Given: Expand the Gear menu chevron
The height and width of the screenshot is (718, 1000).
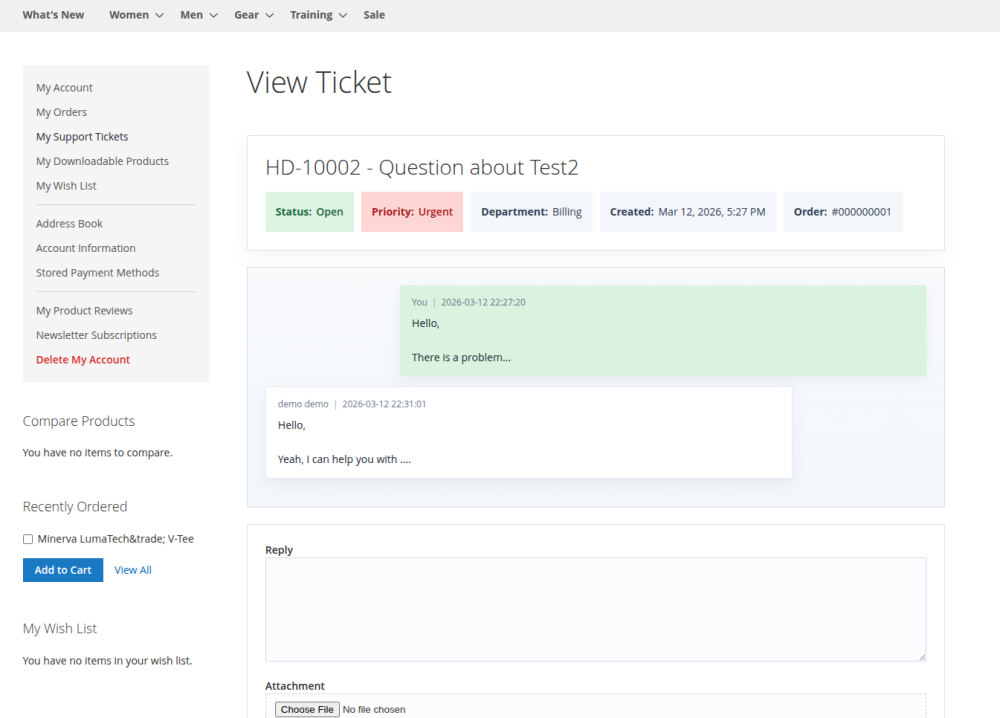Looking at the screenshot, I should pos(269,16).
